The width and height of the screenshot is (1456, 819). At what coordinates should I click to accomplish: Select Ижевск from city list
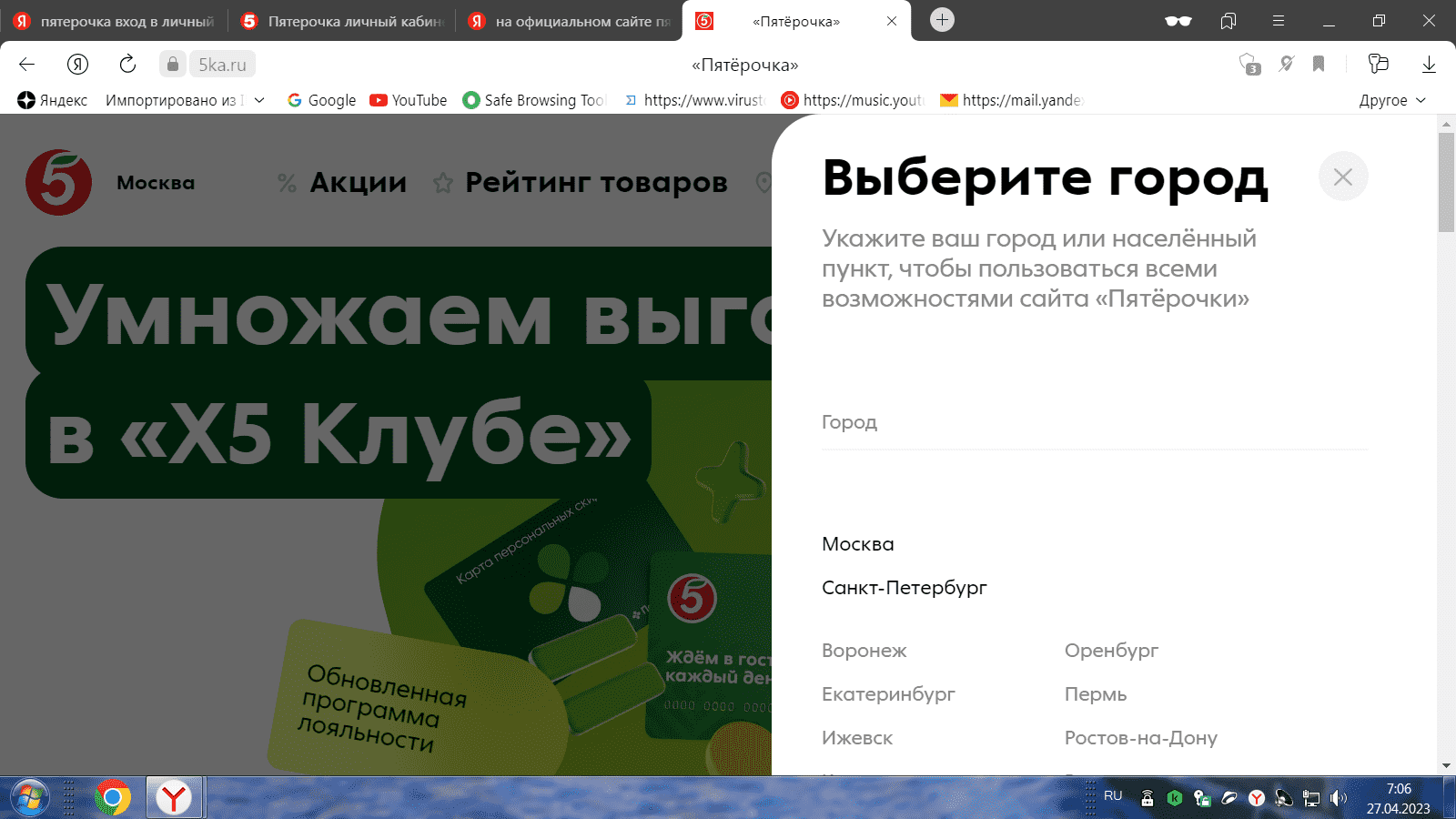(856, 738)
